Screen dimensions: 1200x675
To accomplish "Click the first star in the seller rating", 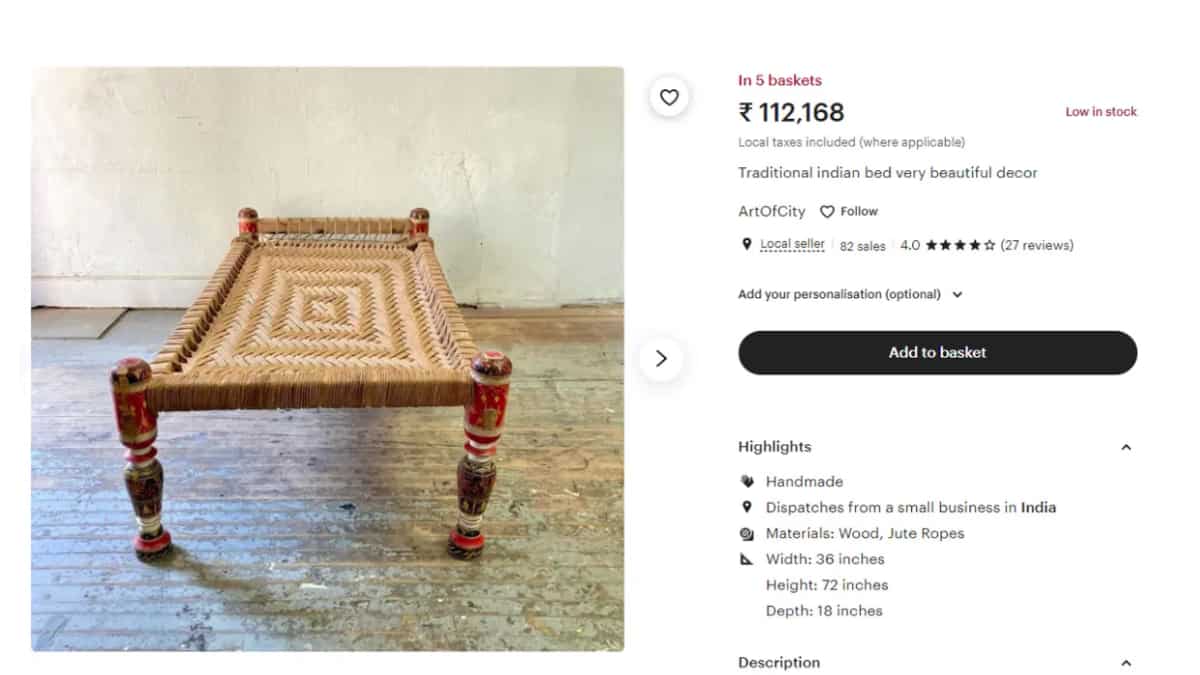I will pyautogui.click(x=930, y=244).
